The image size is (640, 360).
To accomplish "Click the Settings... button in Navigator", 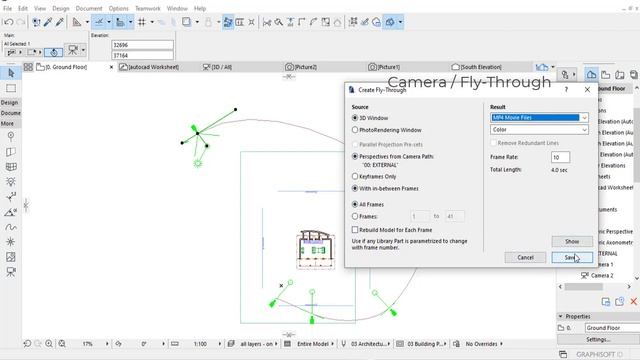I will click(x=598, y=339).
